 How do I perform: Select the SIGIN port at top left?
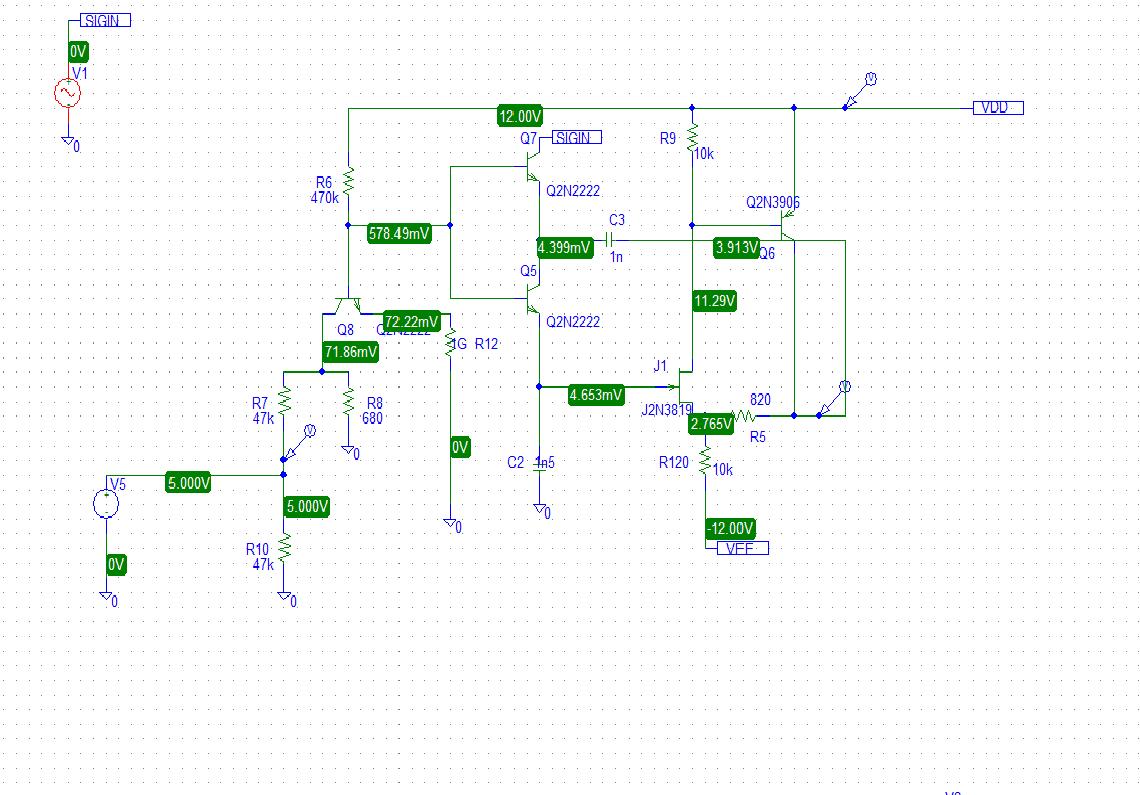click(x=105, y=20)
